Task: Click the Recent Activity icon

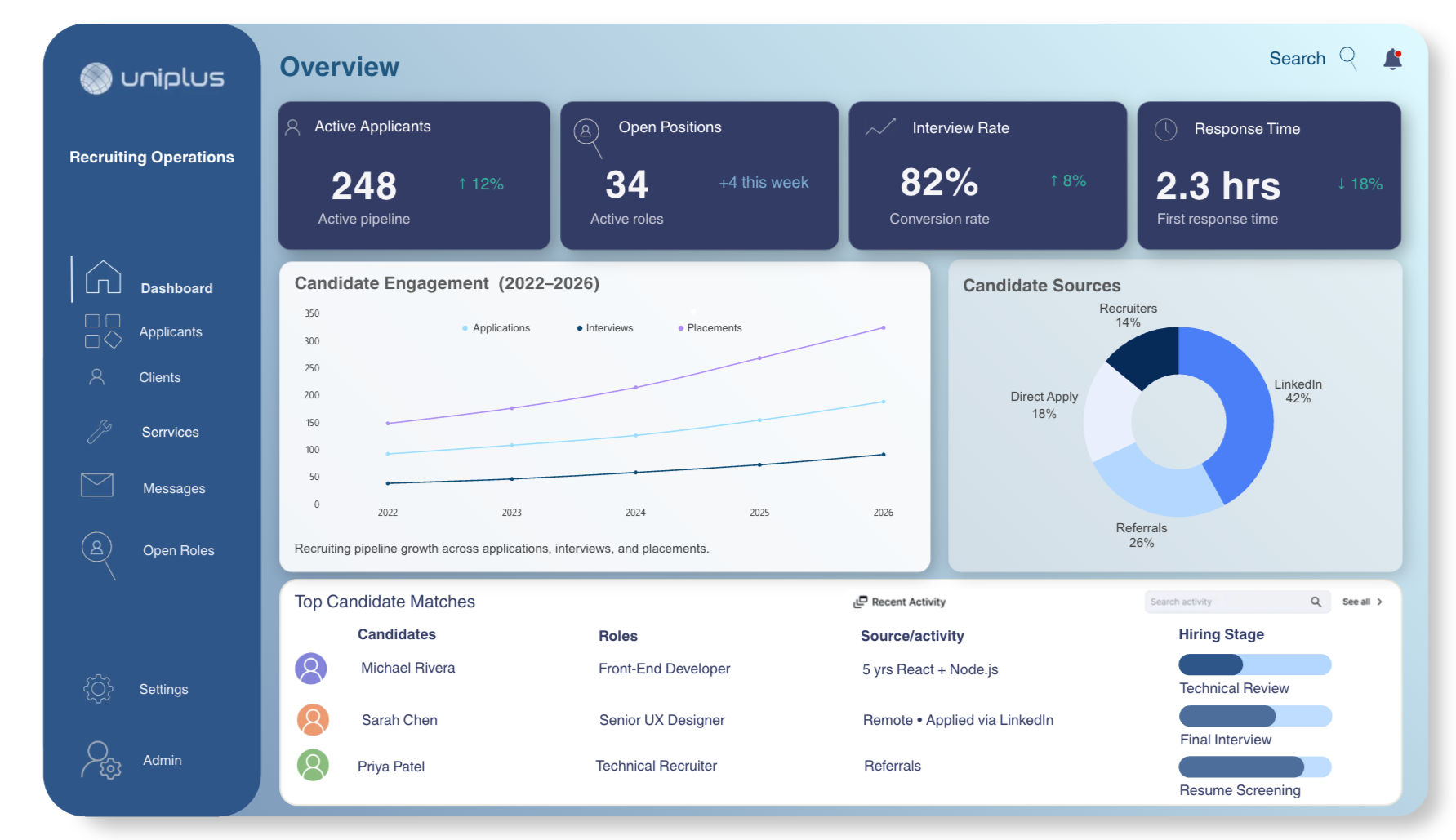Action: pos(860,602)
